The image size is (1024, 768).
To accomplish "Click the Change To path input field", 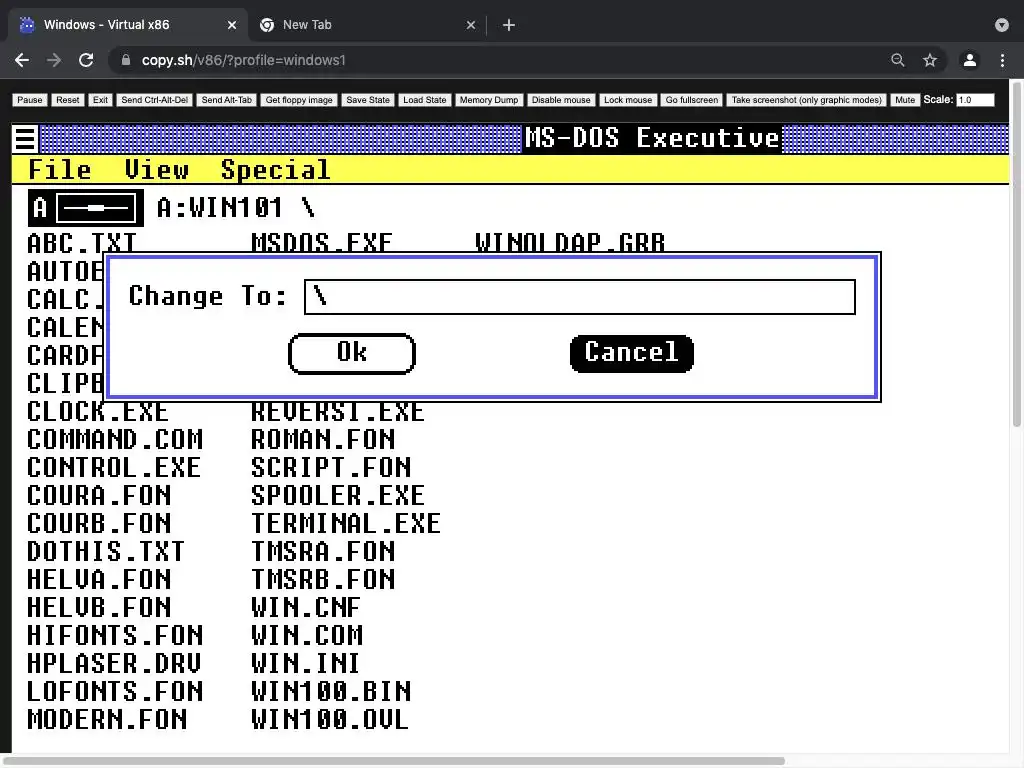I will pos(580,297).
